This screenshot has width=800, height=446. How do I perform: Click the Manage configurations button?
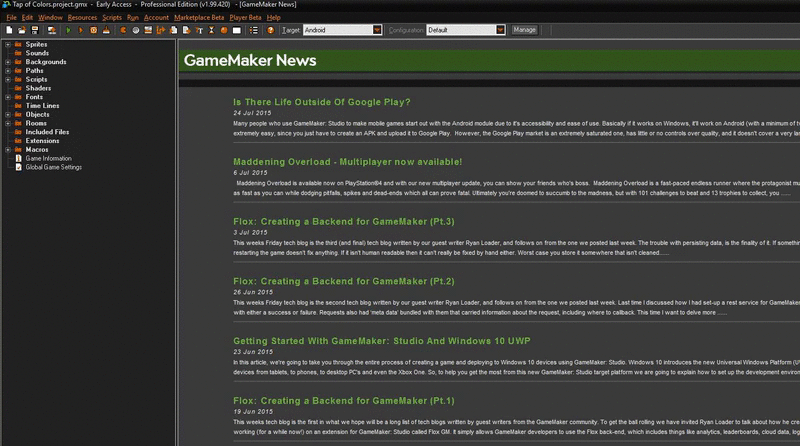524,30
